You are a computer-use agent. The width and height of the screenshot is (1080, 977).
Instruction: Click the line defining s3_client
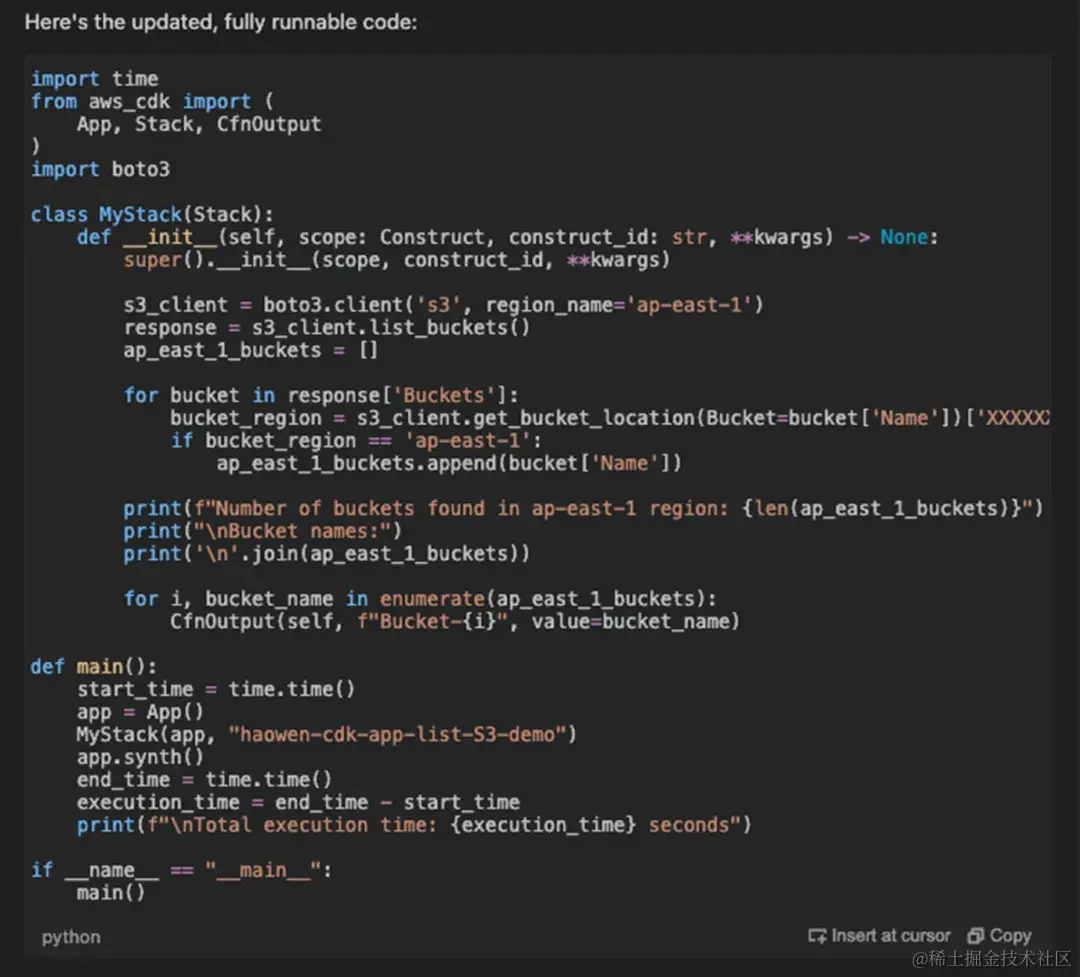[444, 305]
